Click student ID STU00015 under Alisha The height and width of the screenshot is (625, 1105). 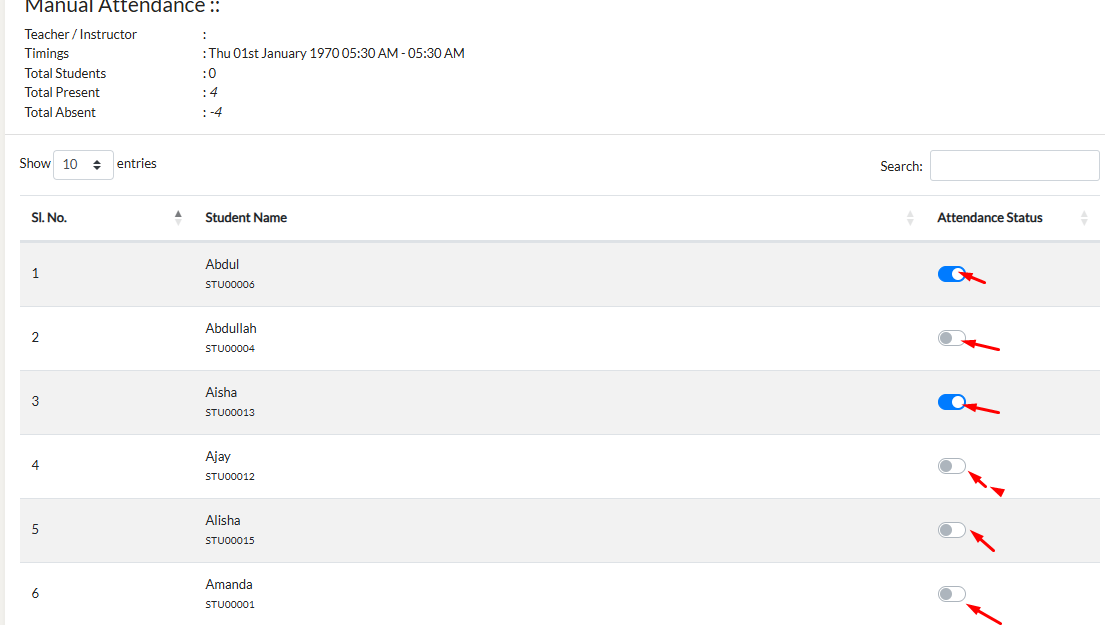coord(230,541)
